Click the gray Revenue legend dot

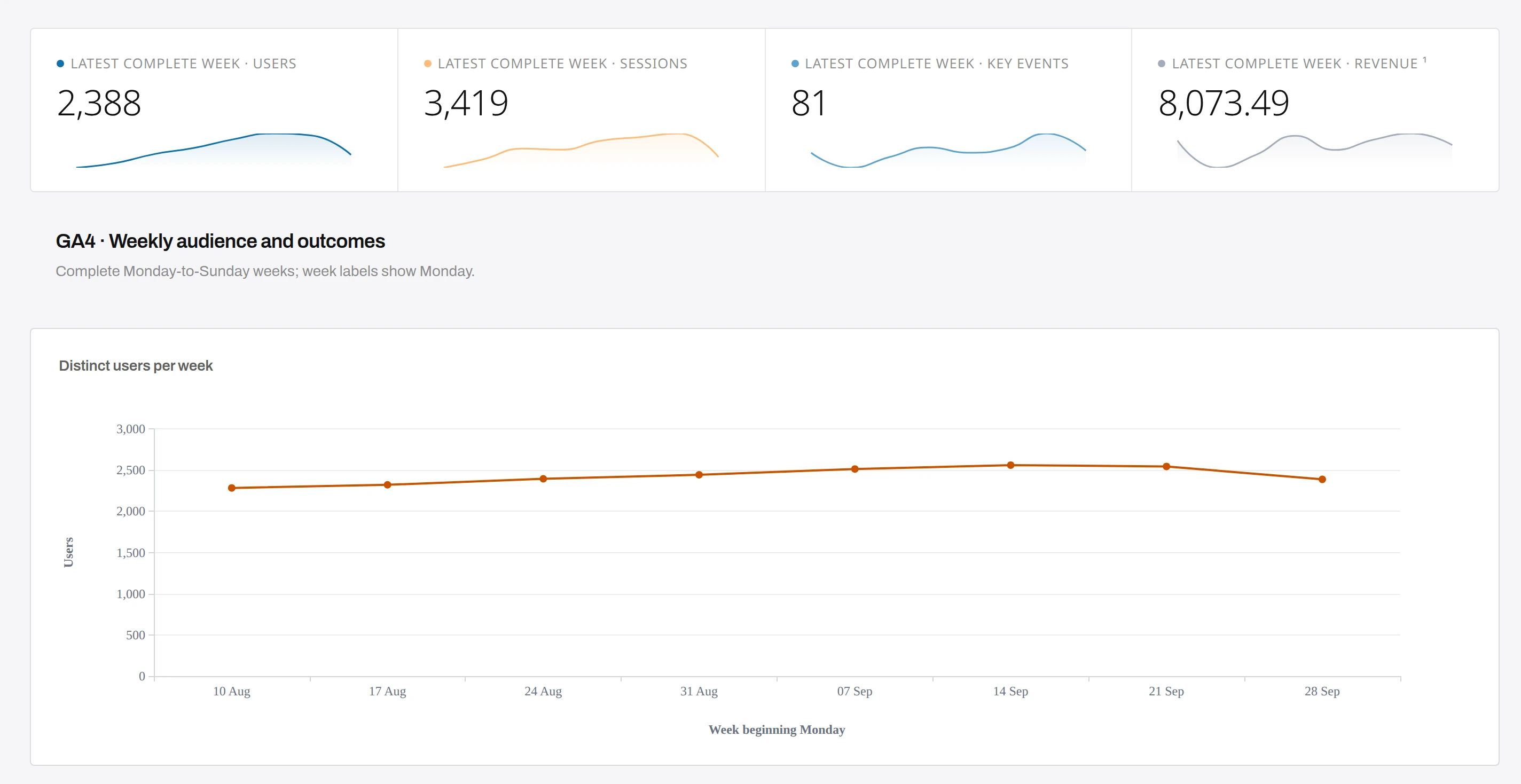click(x=1162, y=64)
